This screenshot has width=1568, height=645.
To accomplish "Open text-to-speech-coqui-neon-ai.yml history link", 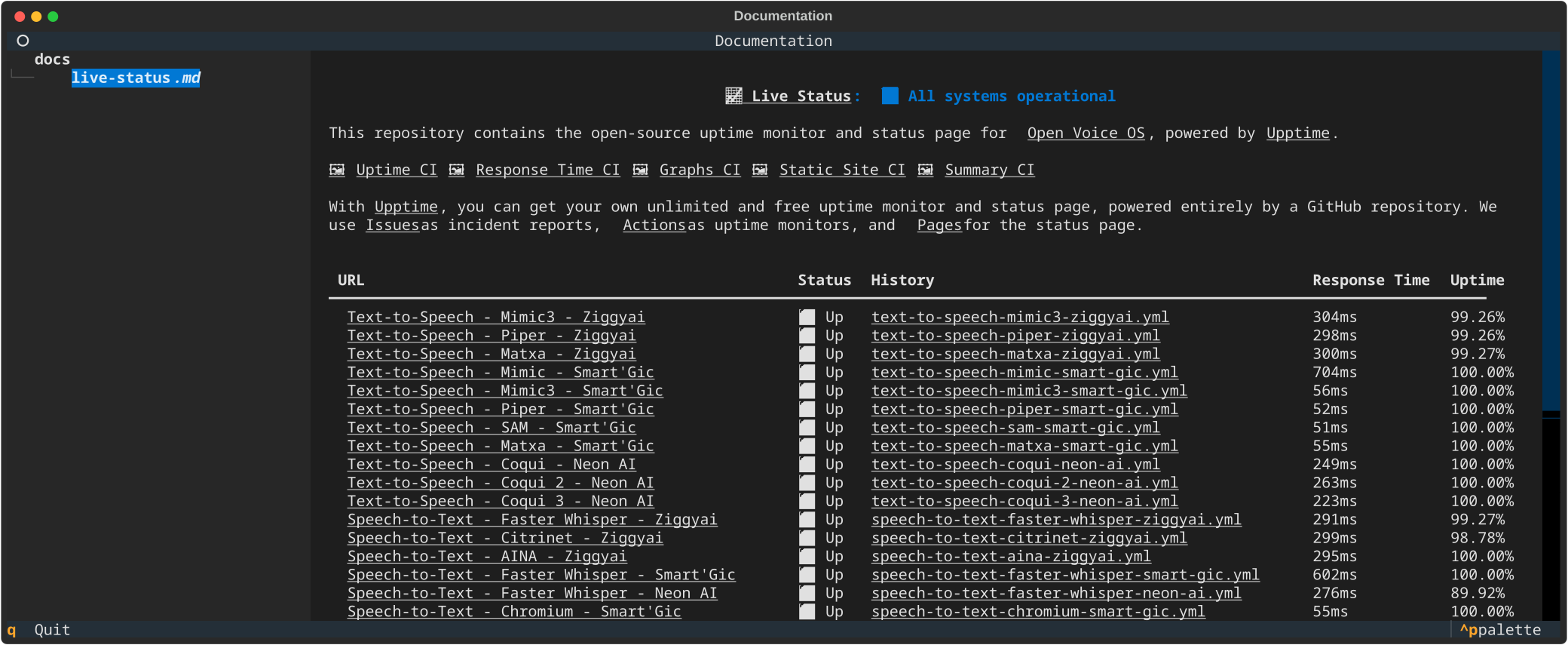I will (1016, 465).
